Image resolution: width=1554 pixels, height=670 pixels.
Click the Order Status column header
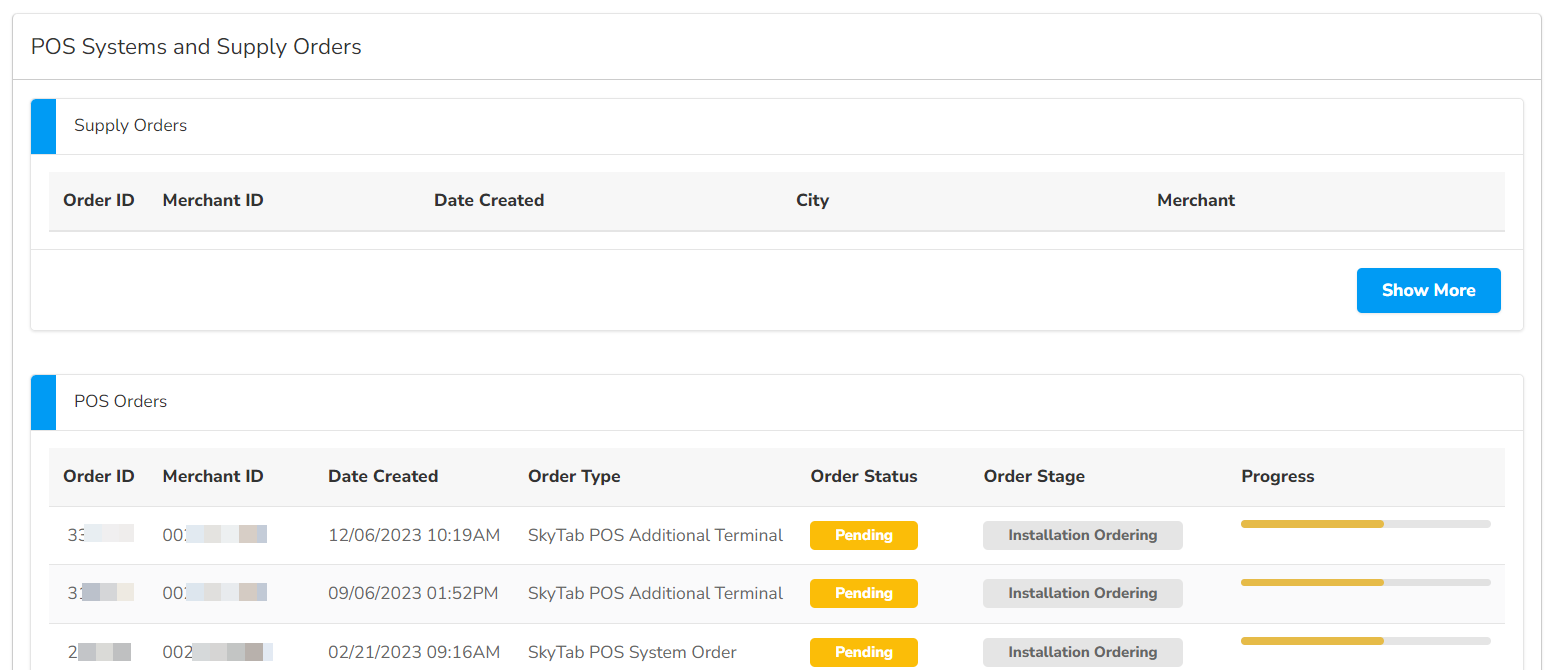coord(863,476)
